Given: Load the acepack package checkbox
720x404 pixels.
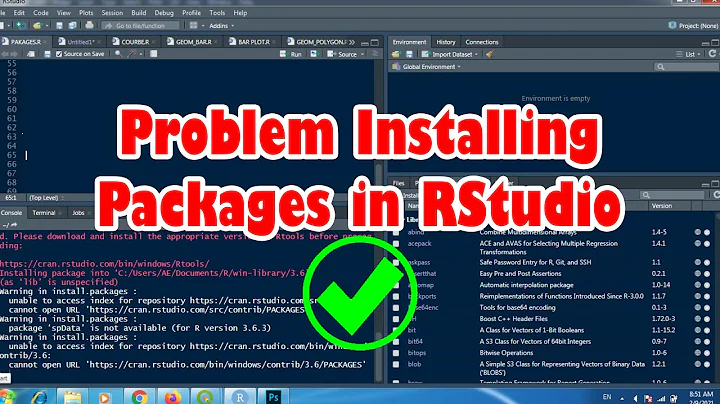Looking at the screenshot, I should click(x=396, y=244).
